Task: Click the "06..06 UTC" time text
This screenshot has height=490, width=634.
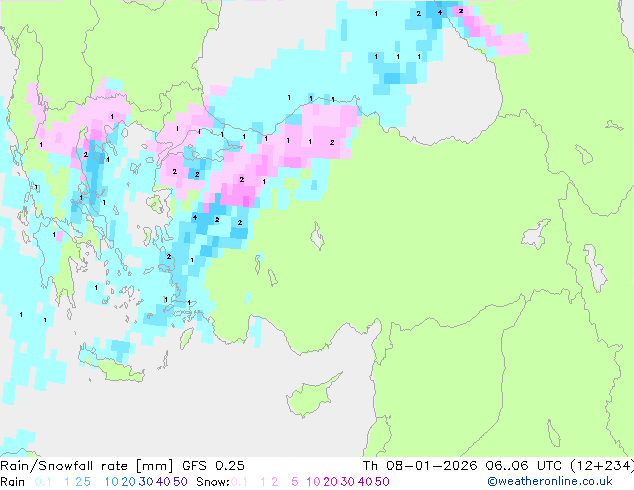Action: click(523, 466)
